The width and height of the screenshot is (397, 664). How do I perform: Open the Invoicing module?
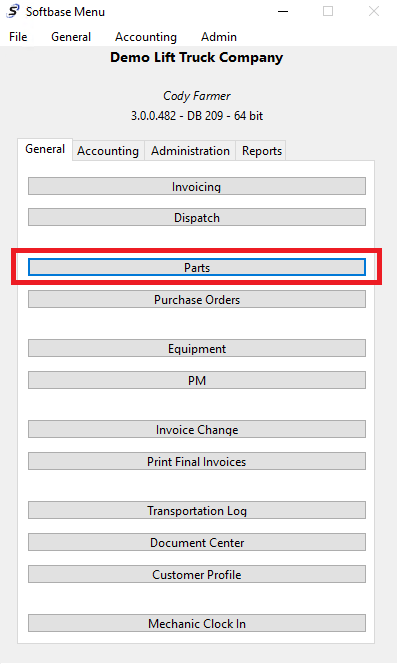197,186
